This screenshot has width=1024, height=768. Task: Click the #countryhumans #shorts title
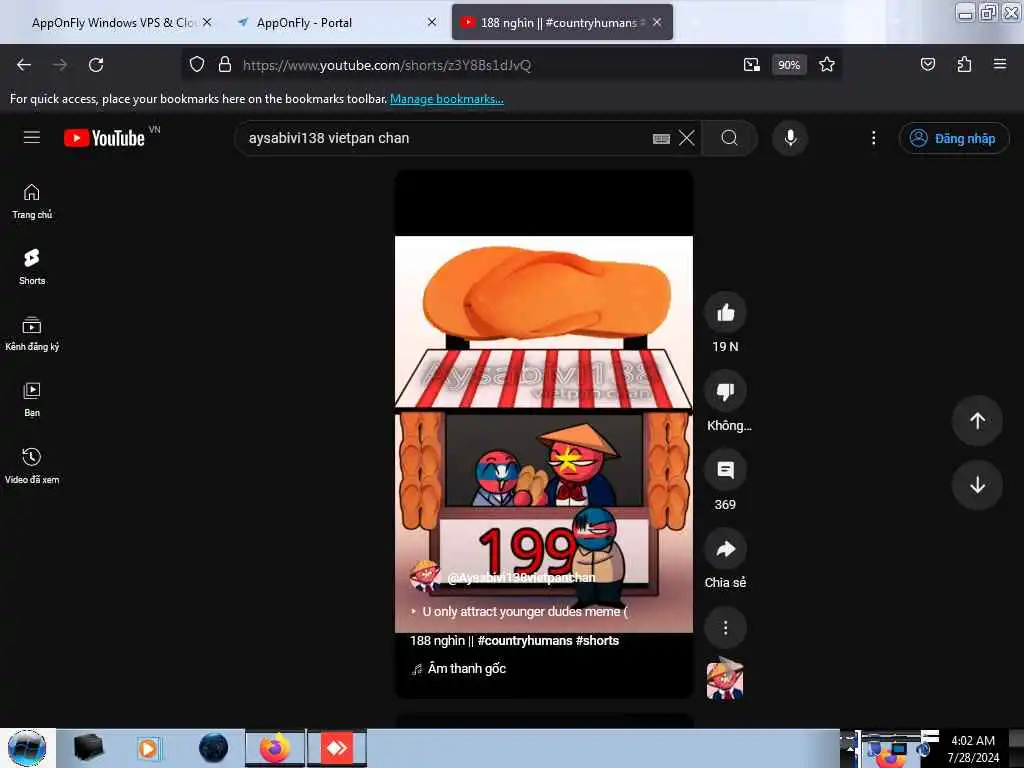(x=515, y=641)
